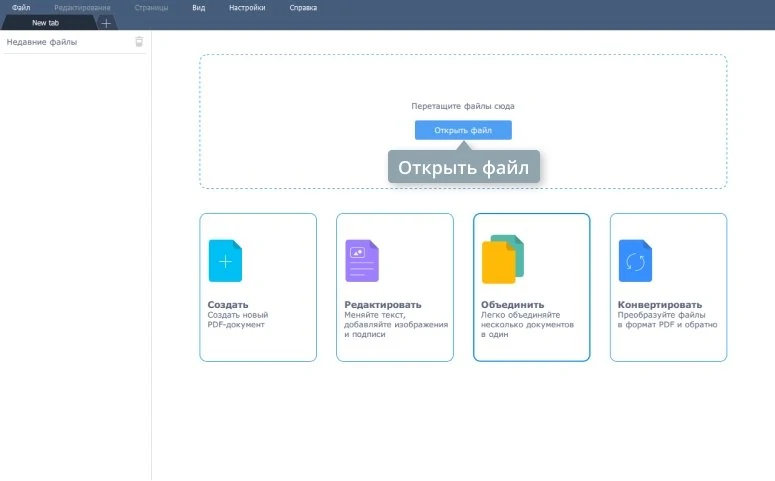Click the cyan Create document icon
The height and width of the screenshot is (481, 775).
click(x=225, y=261)
